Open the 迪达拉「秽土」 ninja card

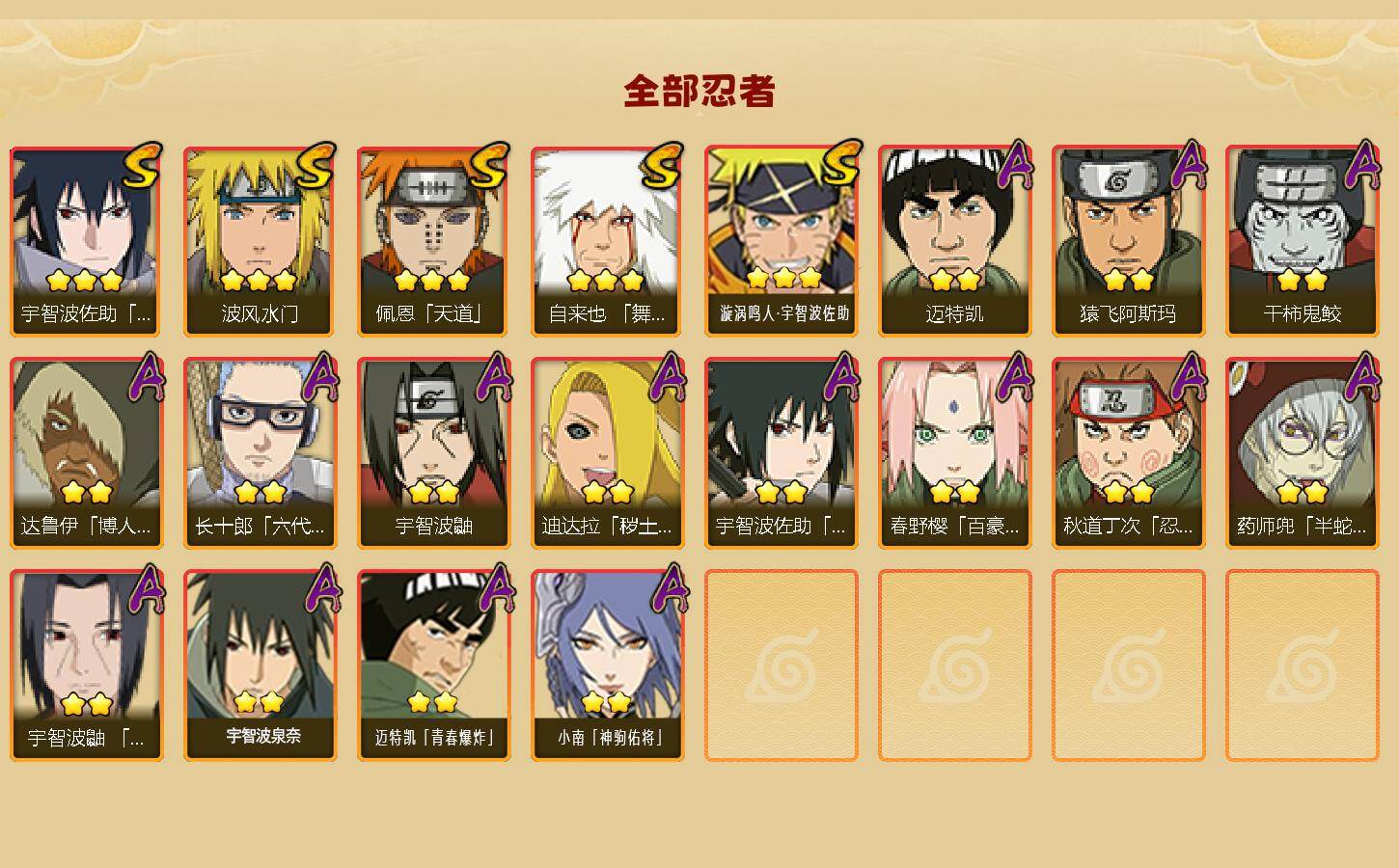(607, 453)
